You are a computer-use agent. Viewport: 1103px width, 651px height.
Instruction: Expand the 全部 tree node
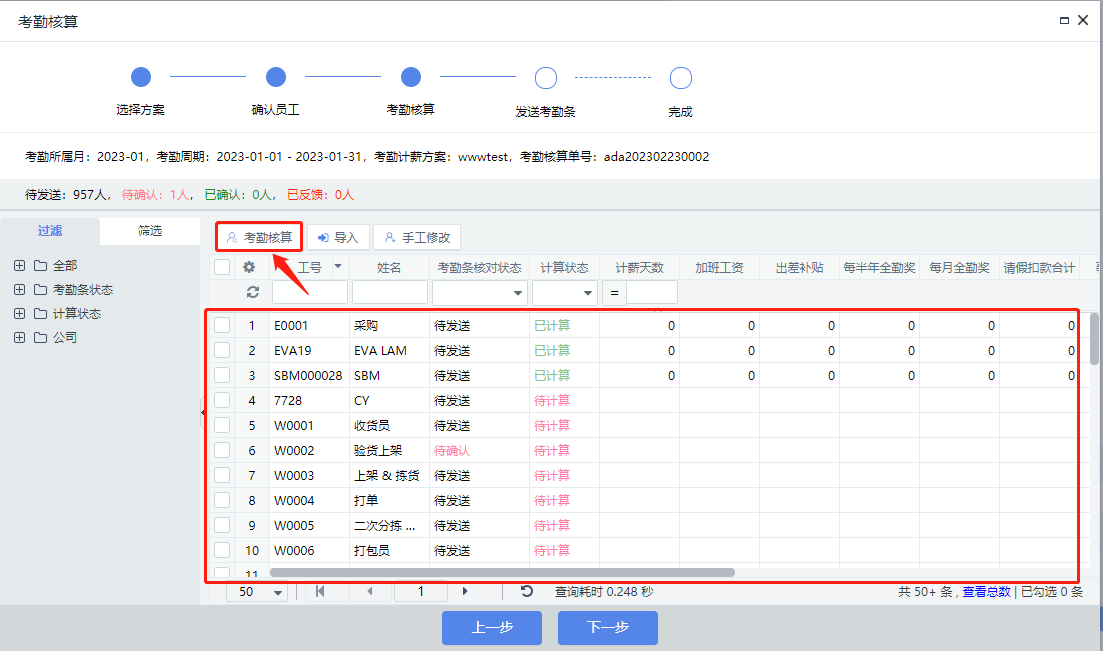20,265
